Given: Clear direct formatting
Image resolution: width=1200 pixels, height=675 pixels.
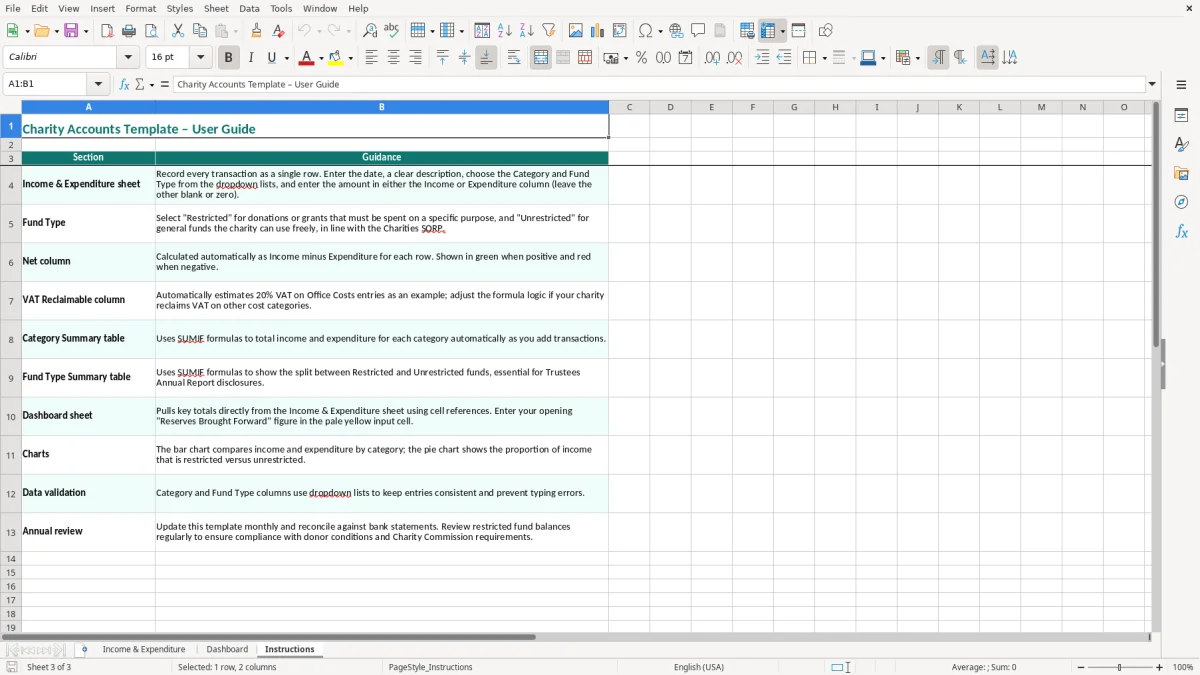Looking at the screenshot, I should (x=279, y=31).
